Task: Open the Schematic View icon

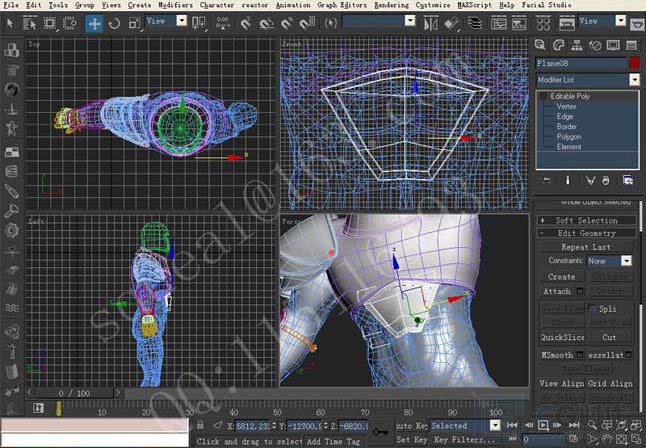Action: (519, 23)
